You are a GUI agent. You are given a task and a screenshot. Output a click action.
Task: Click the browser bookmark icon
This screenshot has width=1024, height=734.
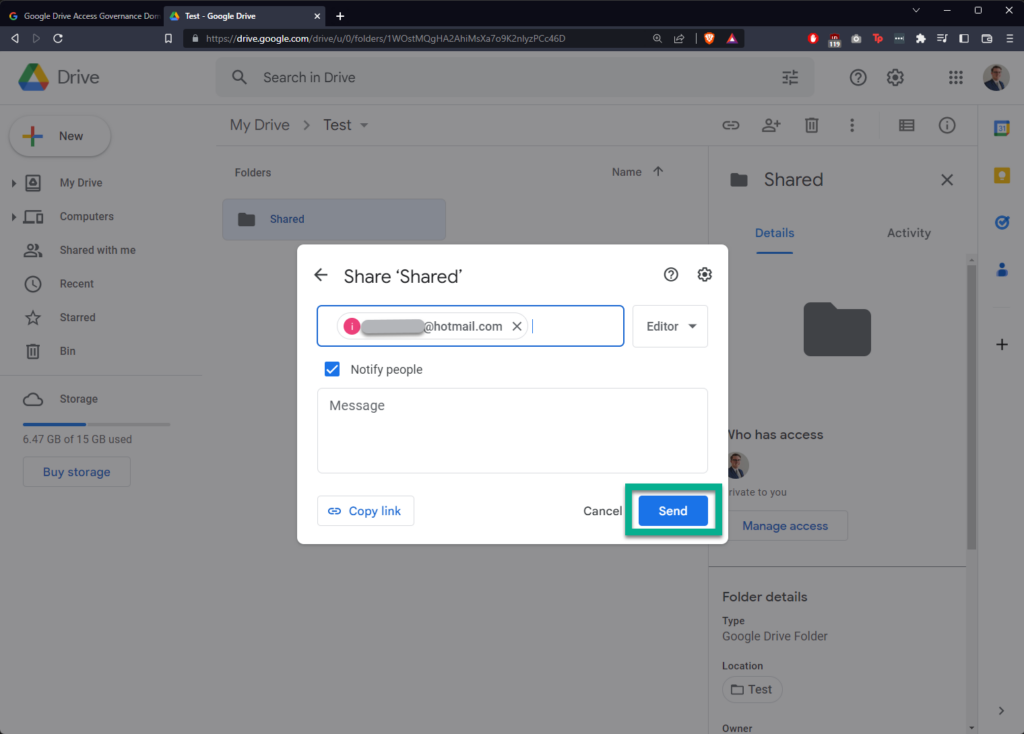[x=168, y=39]
